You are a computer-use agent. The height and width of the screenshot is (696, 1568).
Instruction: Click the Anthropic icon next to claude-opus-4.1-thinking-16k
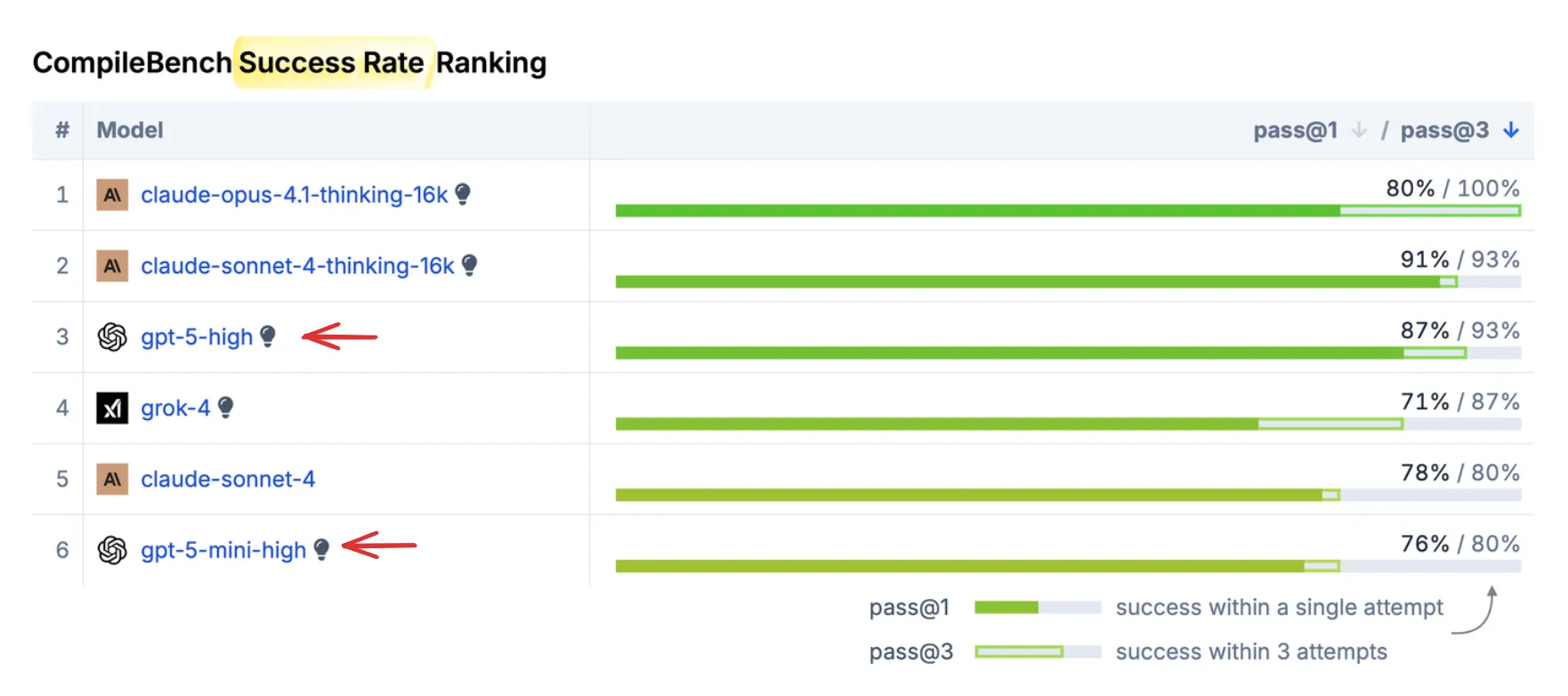[112, 195]
